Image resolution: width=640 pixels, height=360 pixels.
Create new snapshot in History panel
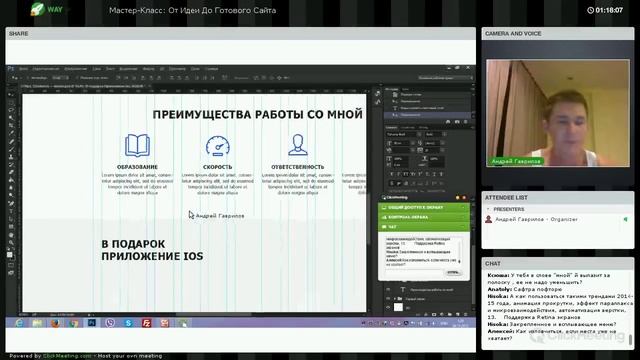(x=457, y=122)
